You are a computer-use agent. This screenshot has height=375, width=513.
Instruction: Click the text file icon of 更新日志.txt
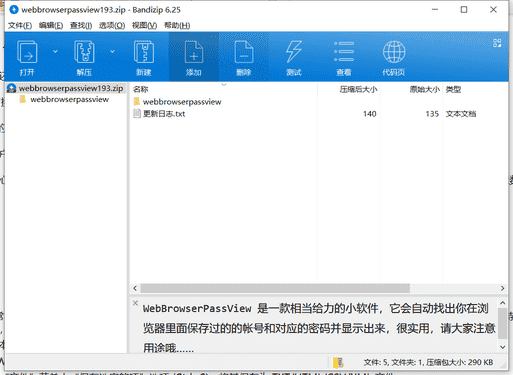pyautogui.click(x=137, y=114)
